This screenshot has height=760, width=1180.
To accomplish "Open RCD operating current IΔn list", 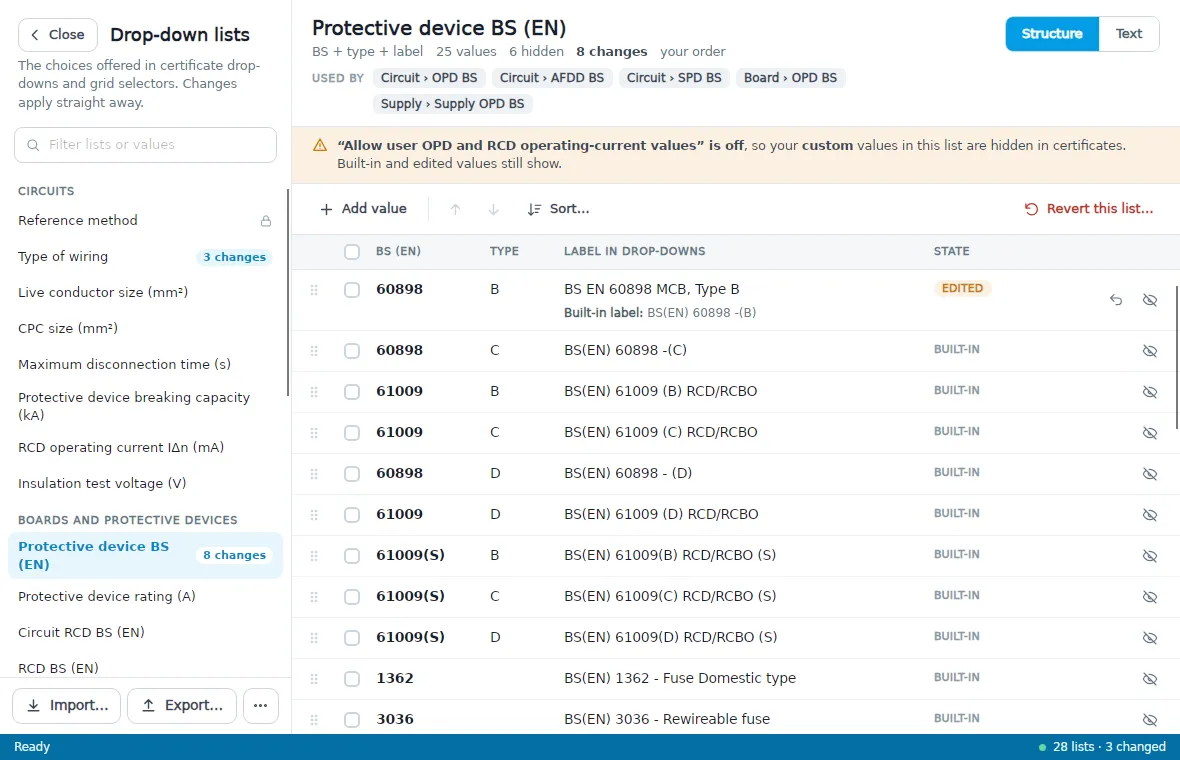I will [145, 448].
